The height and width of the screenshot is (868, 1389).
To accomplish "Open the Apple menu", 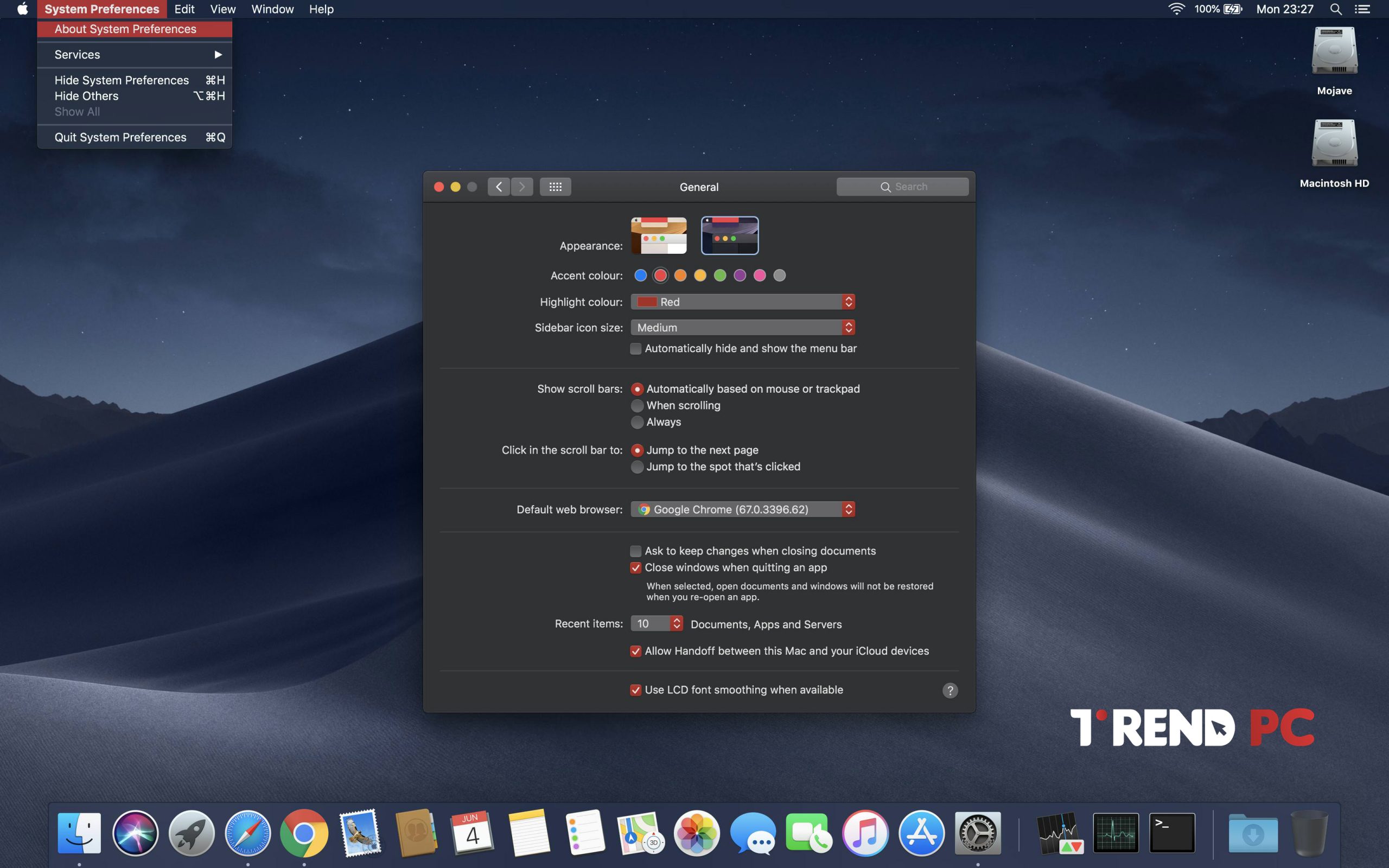I will (x=22, y=9).
